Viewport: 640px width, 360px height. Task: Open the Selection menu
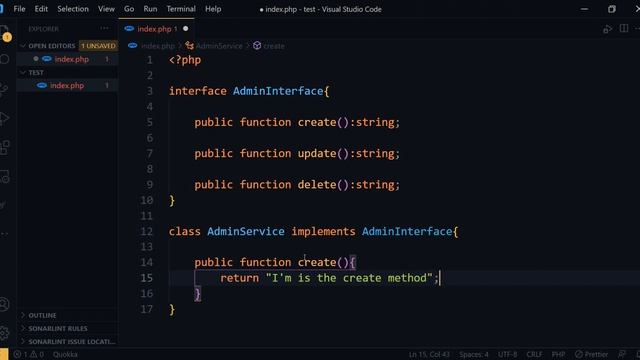click(73, 9)
